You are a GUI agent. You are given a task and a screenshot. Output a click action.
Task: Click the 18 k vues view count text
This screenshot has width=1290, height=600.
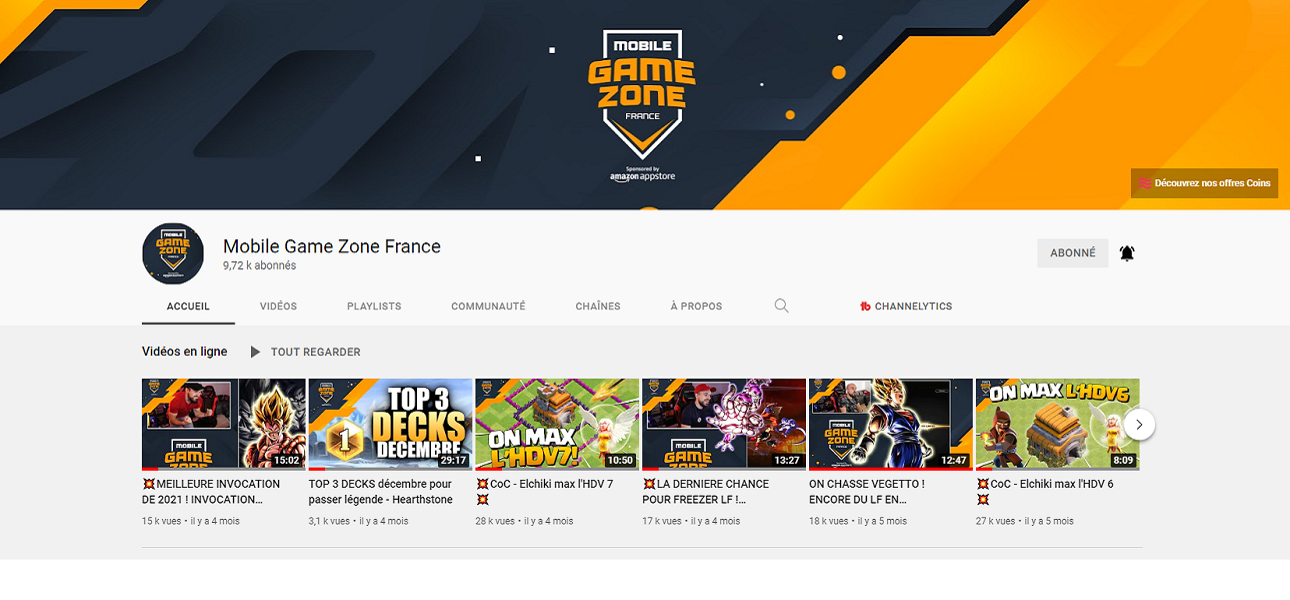tap(829, 521)
